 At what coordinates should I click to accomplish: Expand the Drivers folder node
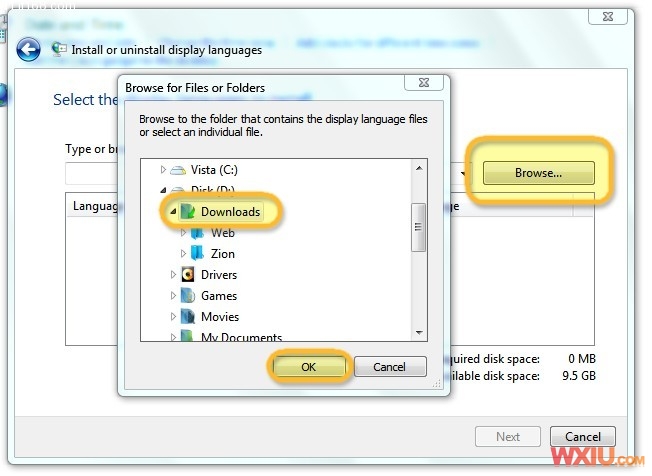pyautogui.click(x=173, y=275)
